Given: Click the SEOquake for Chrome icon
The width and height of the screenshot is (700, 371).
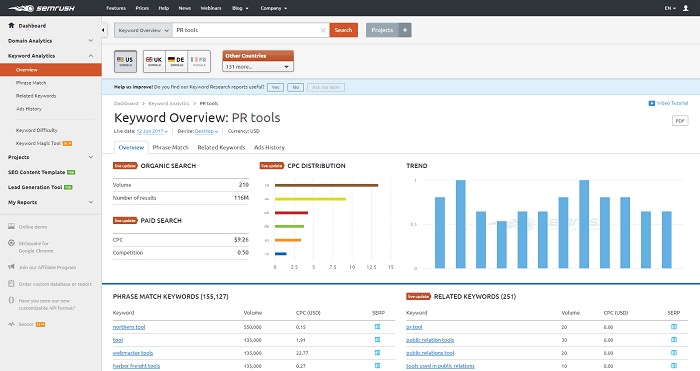Looking at the screenshot, I should tap(12, 243).
